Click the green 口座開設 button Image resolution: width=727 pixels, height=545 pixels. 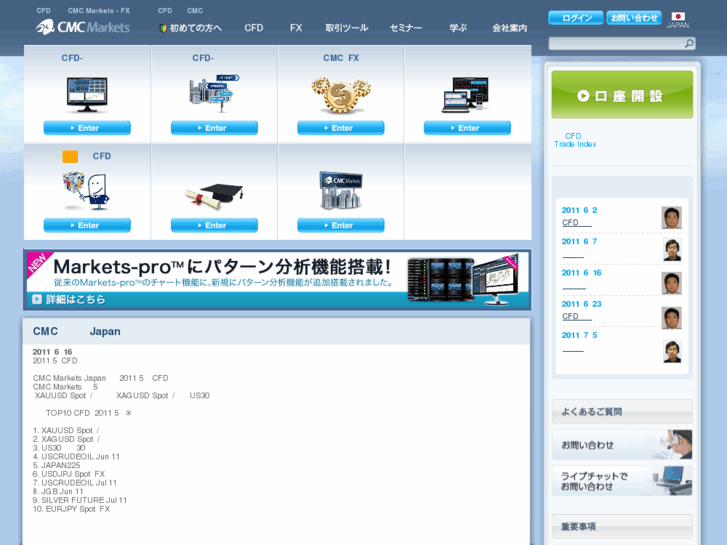622,95
